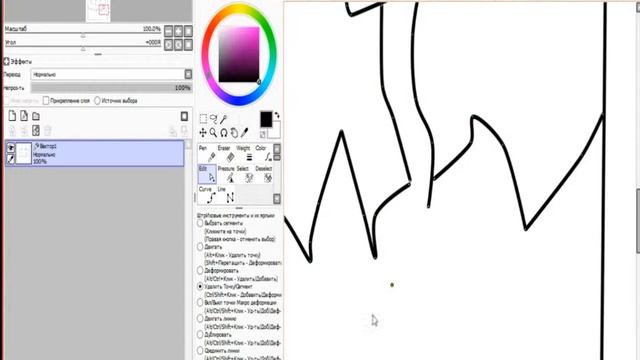Enable the Источник выбора option
This screenshot has width=640, height=360.
[x=97, y=100]
